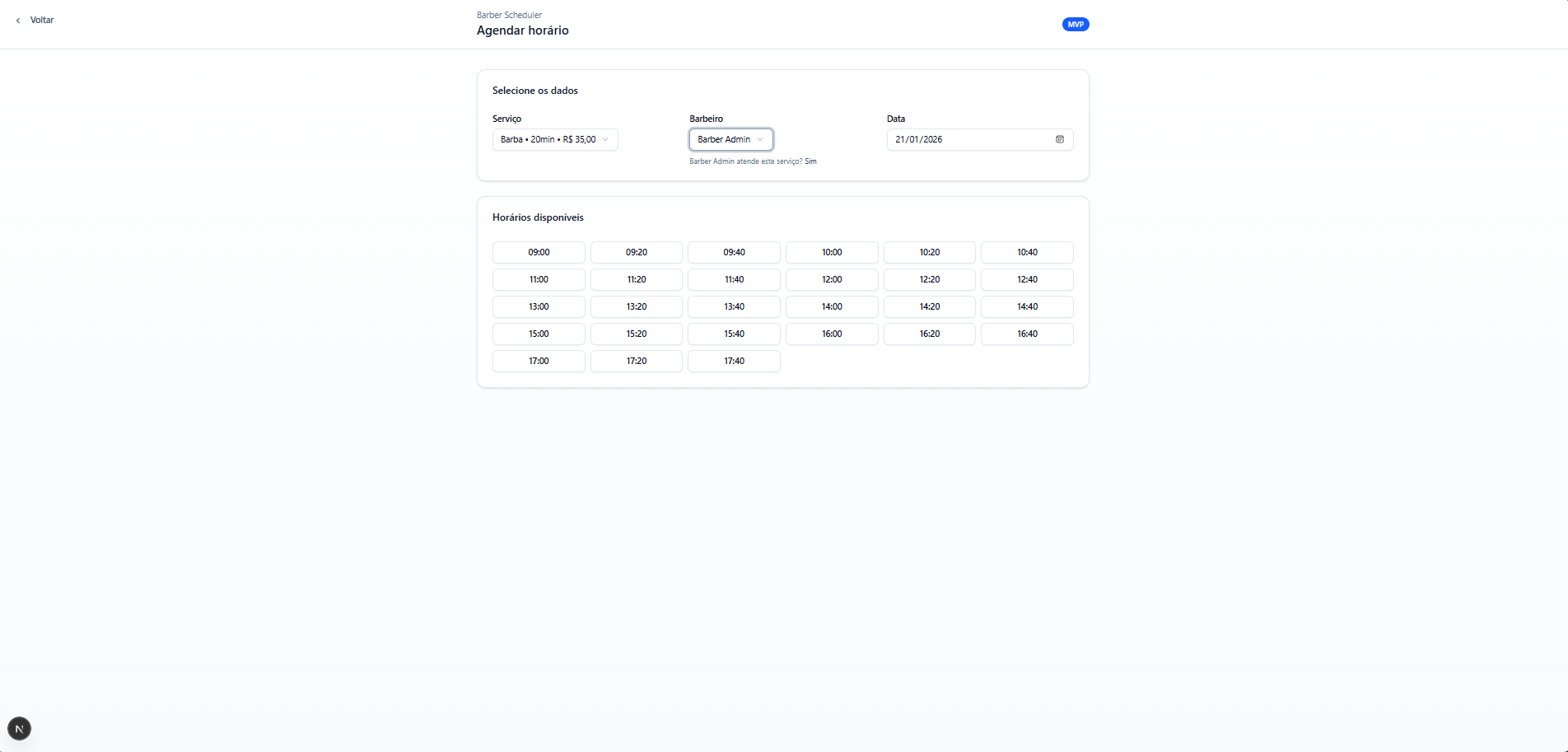Image resolution: width=1568 pixels, height=752 pixels.
Task: Select the 16:20 time slot
Action: [929, 334]
